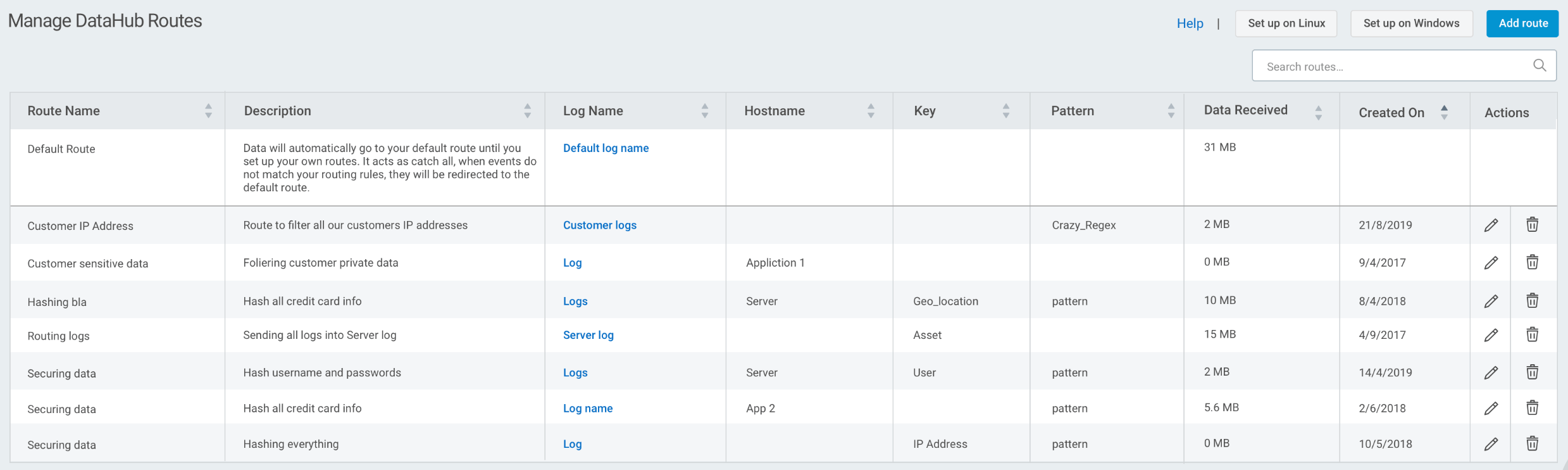The height and width of the screenshot is (470, 1568).
Task: Delete the Customer IP Address route
Action: 1532,224
